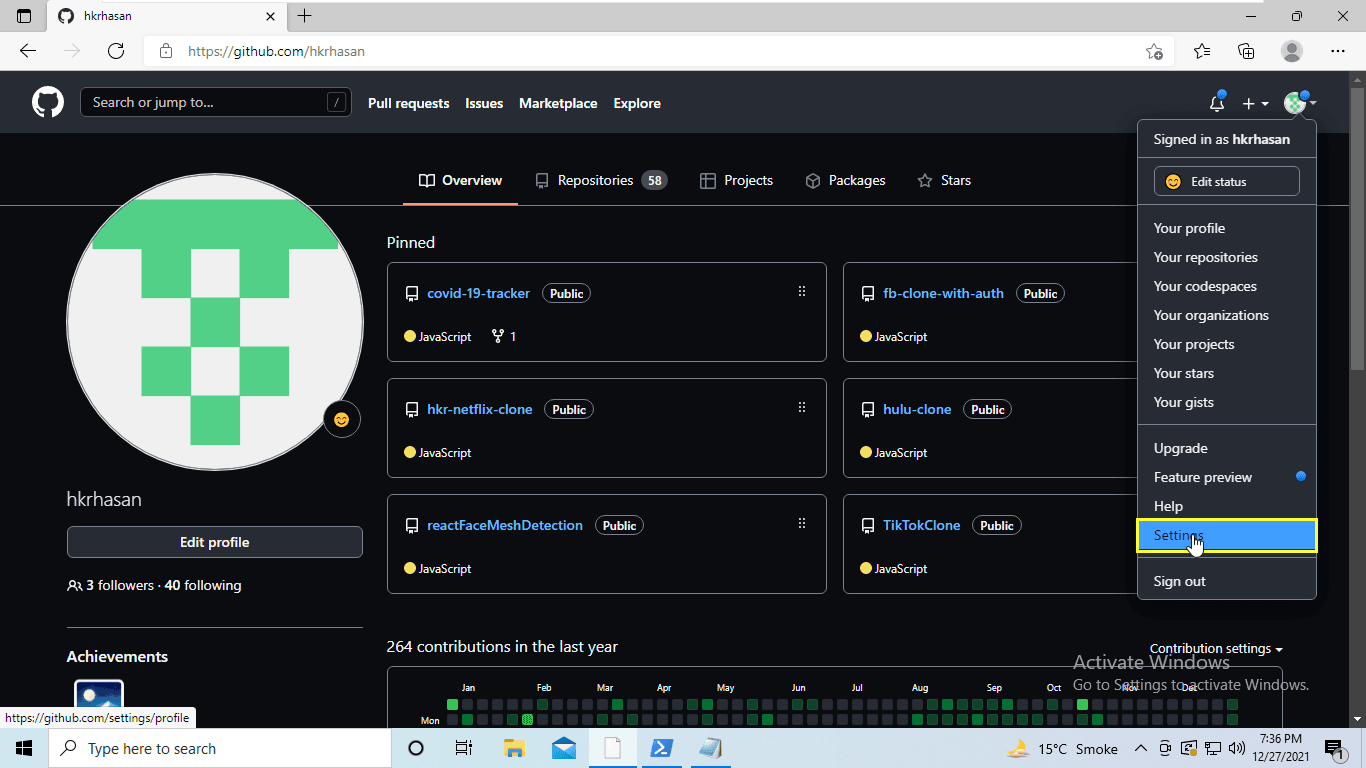Open the browser Favorites list icon
Viewport: 1366px width, 768px height.
(x=1202, y=51)
